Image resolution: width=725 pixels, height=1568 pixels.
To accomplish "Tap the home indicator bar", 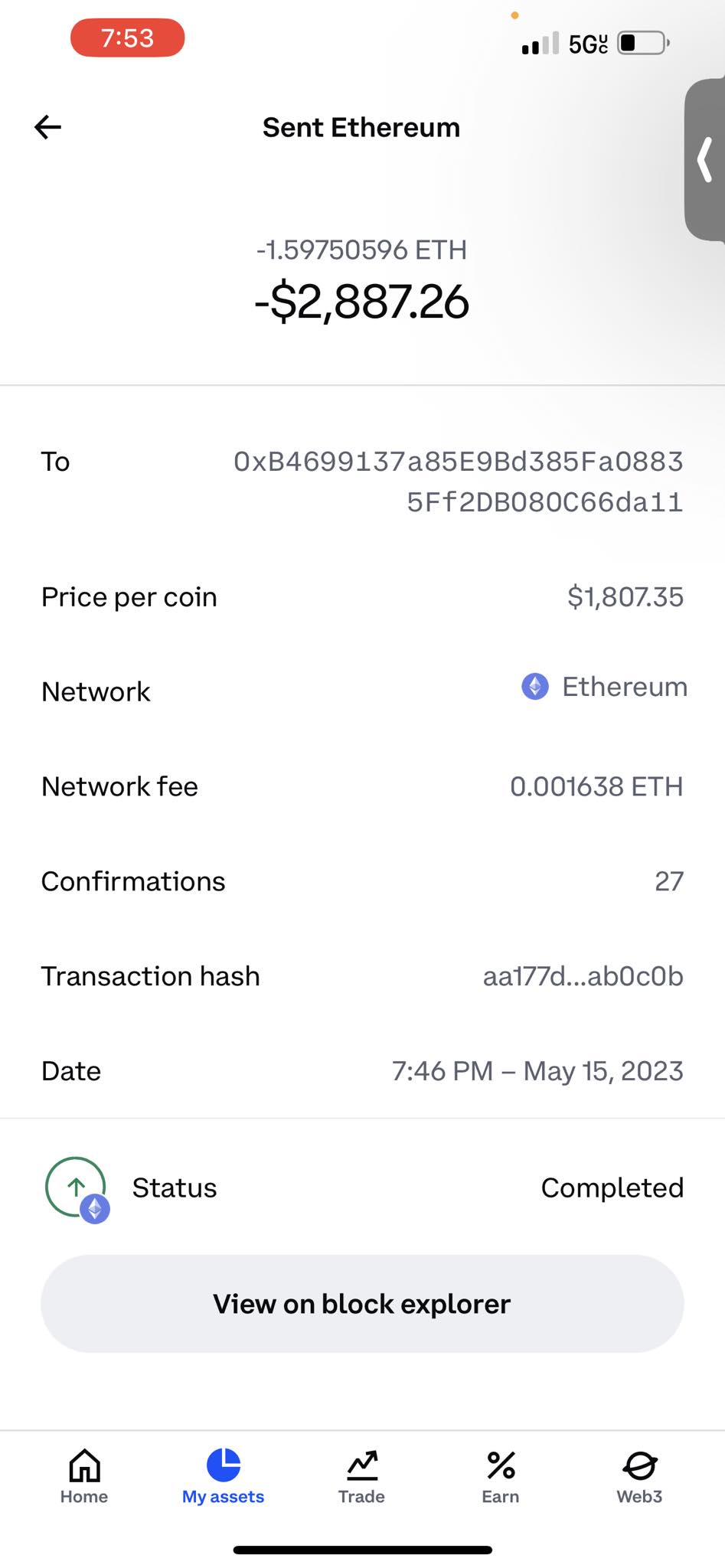I will click(x=362, y=1550).
